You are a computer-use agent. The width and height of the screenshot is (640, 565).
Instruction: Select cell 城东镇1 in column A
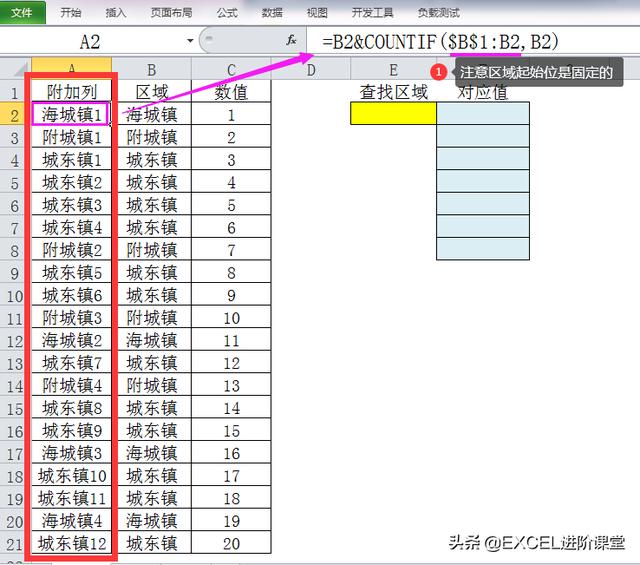coord(71,160)
